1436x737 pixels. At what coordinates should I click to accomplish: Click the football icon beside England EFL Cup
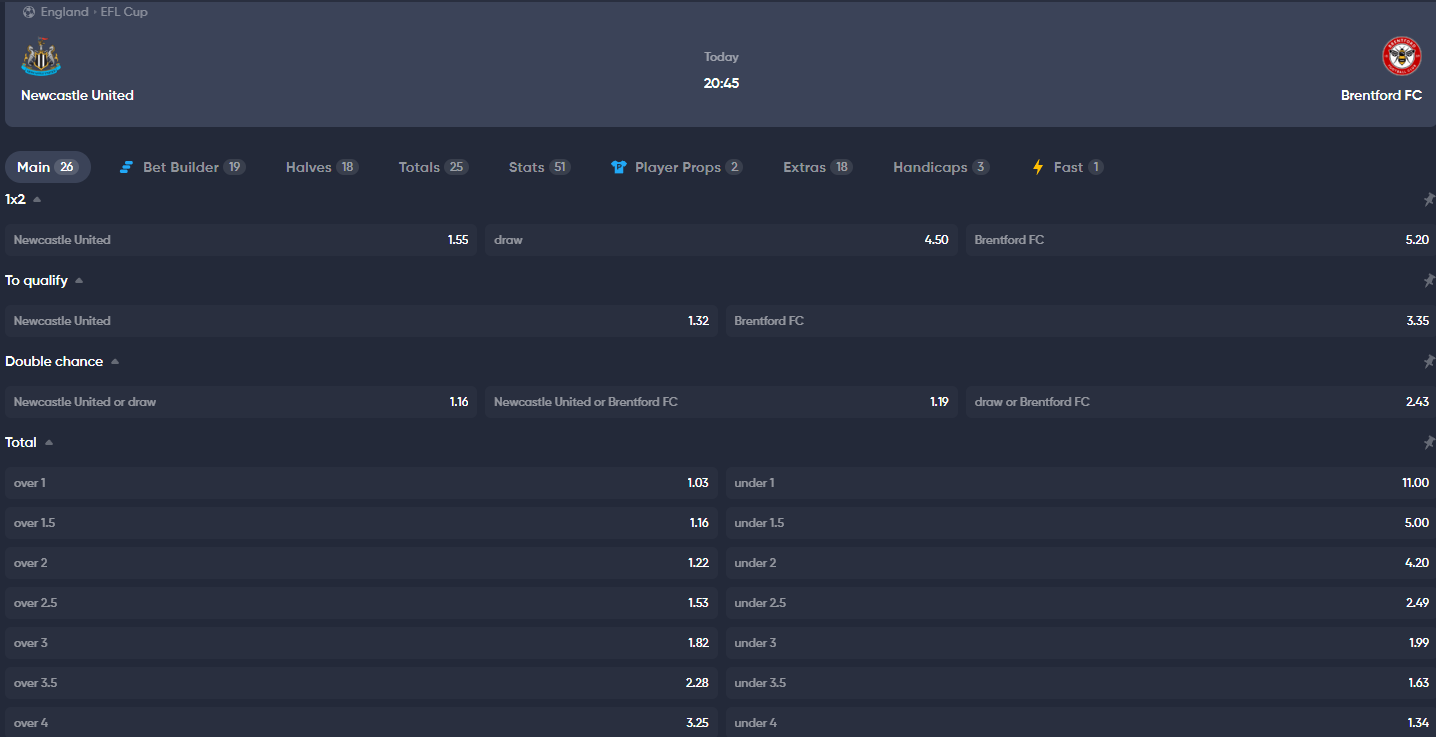point(29,12)
